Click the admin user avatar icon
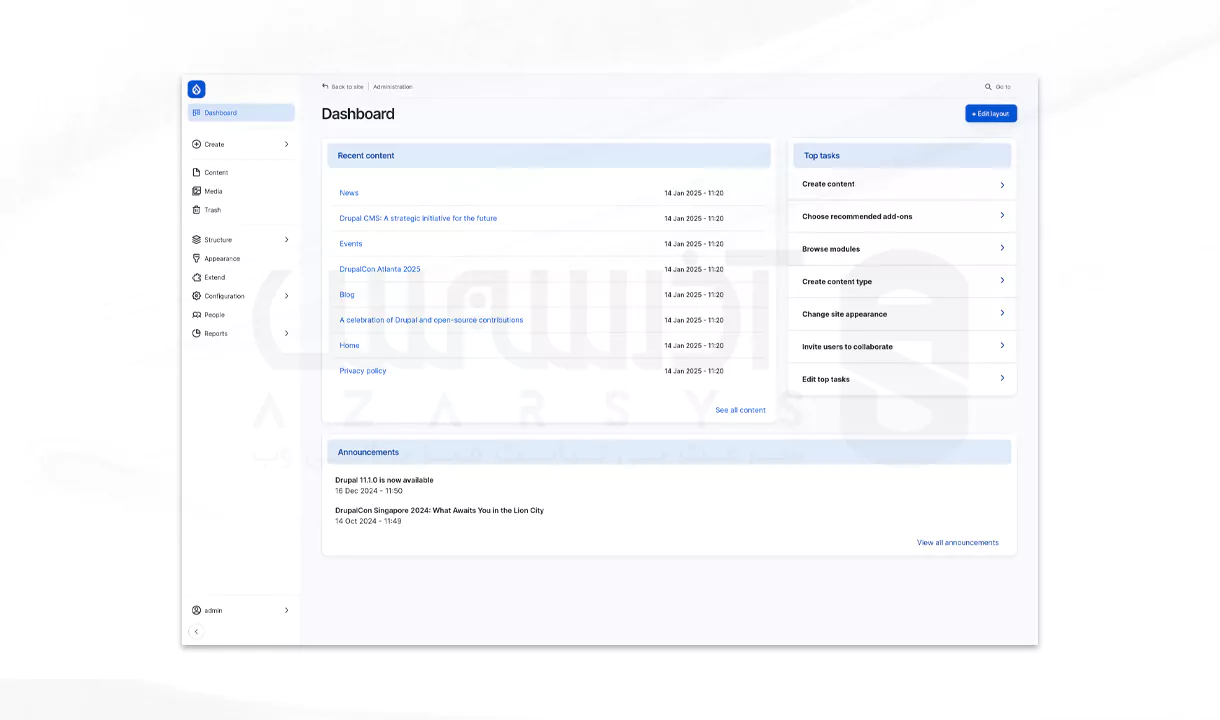The height and width of the screenshot is (720, 1220). (196, 610)
